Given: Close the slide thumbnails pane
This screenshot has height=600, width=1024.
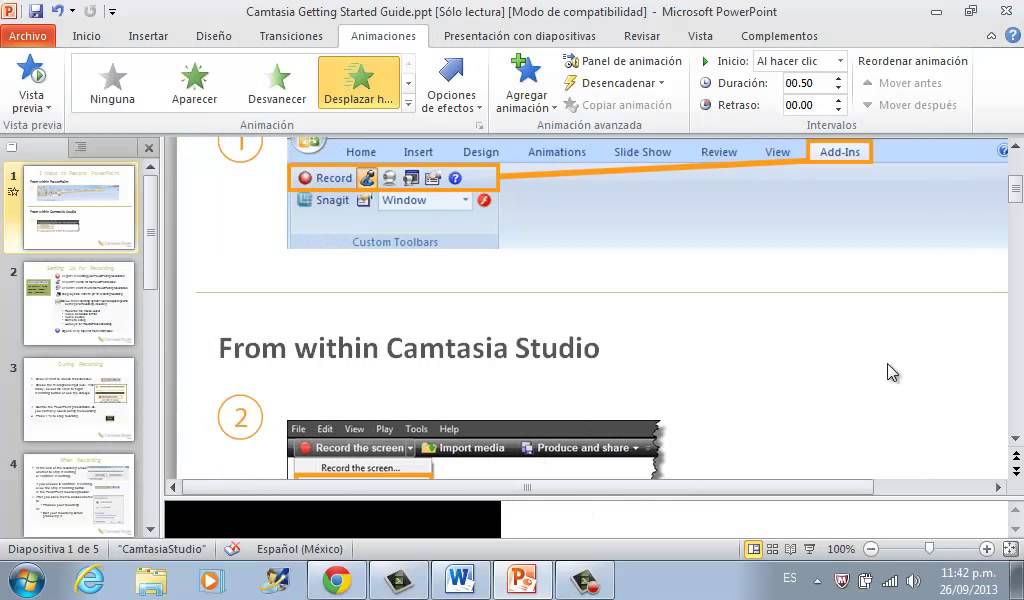Looking at the screenshot, I should (149, 148).
